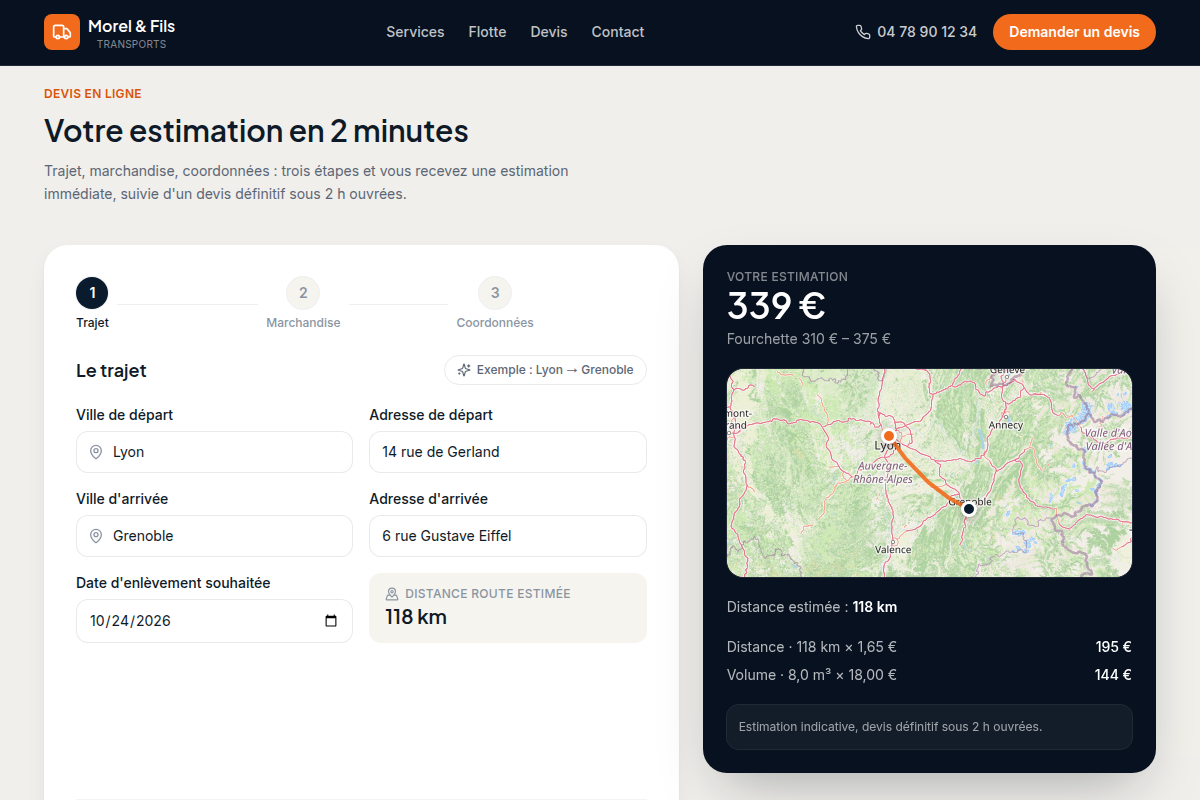The width and height of the screenshot is (1200, 800).
Task: Focus the Adresse de départ field
Action: point(508,452)
